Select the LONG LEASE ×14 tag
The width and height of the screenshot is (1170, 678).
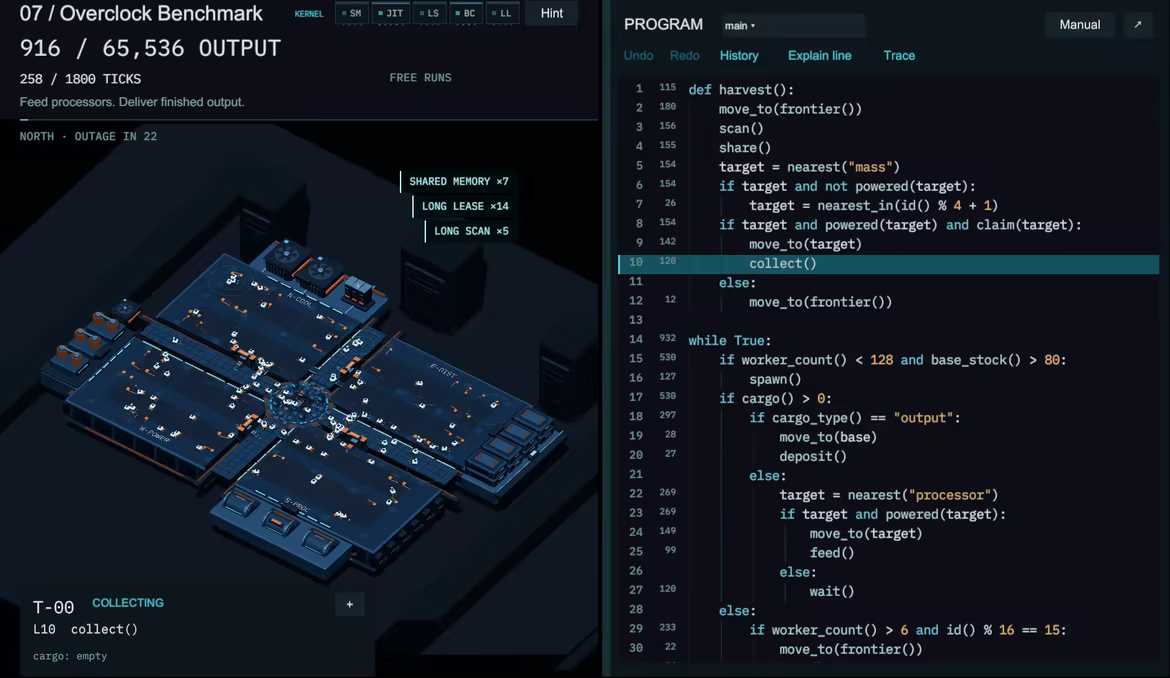tap(464, 206)
